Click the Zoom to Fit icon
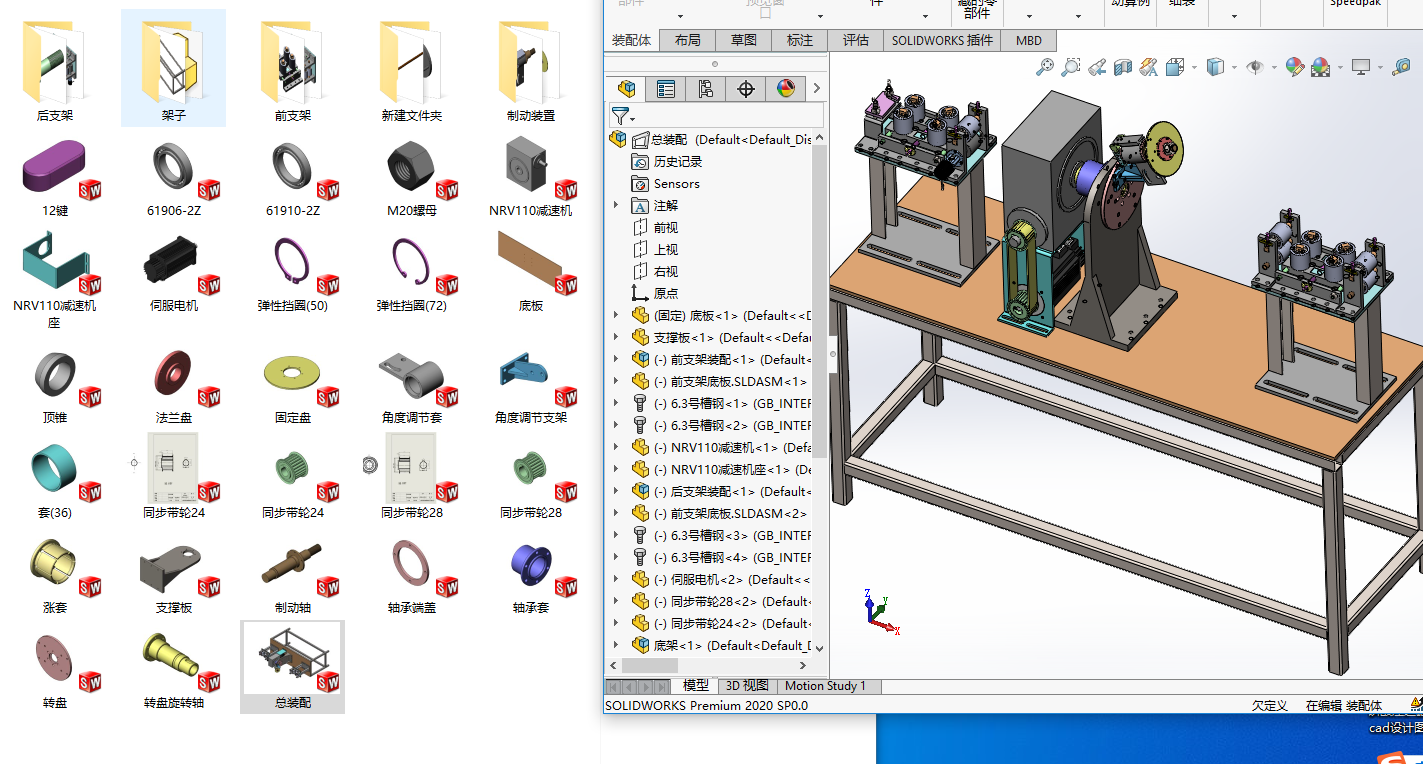This screenshot has width=1423, height=764. [x=1044, y=67]
